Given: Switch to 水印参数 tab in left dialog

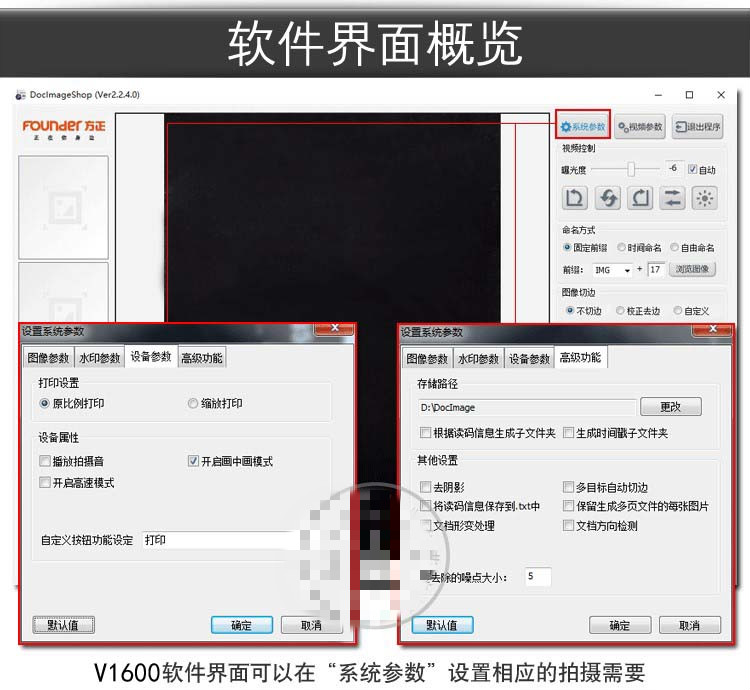Looking at the screenshot, I should (99, 358).
